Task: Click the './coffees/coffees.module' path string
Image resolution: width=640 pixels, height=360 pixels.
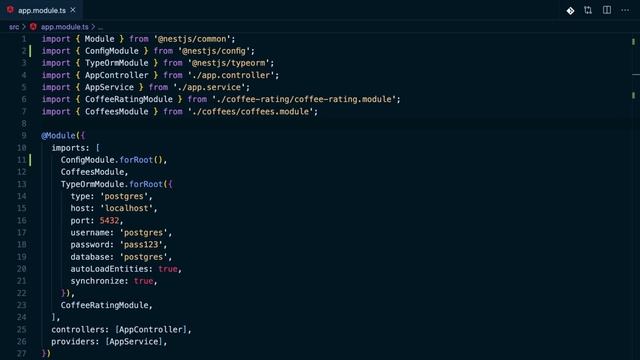Action: [250, 112]
